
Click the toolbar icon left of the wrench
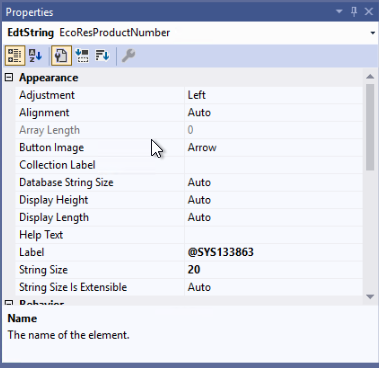point(102,55)
